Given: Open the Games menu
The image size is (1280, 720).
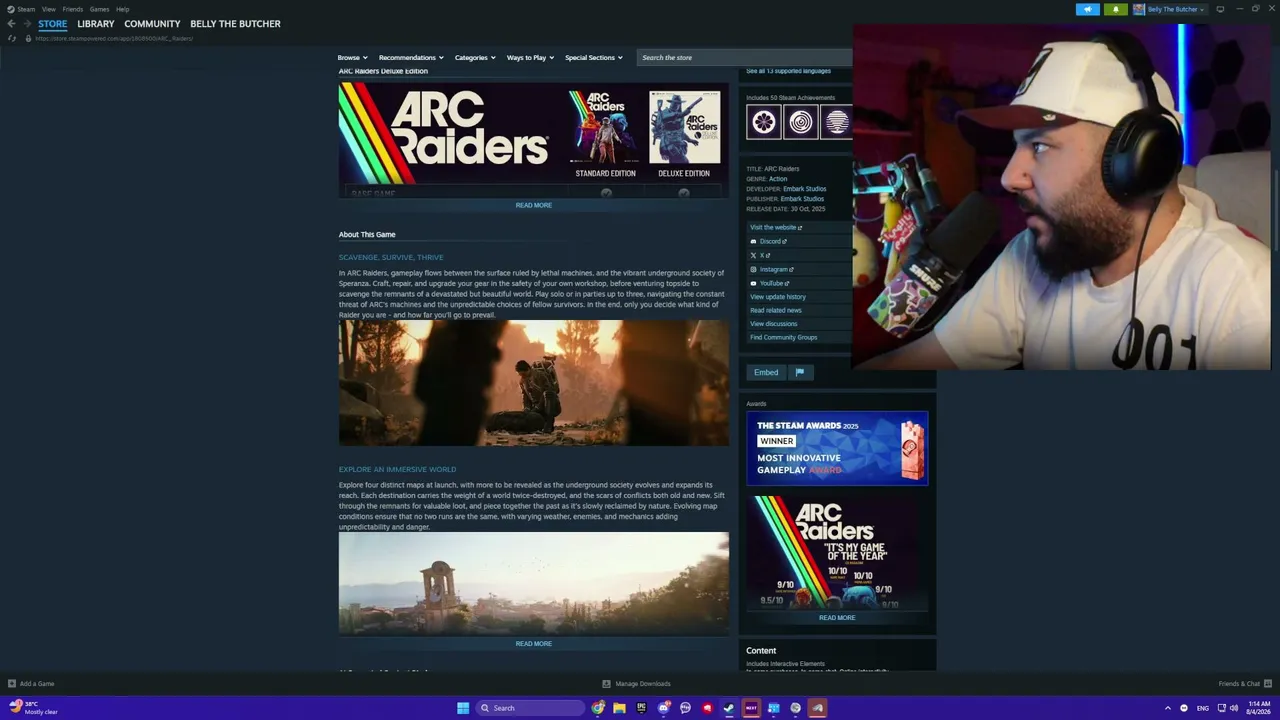Looking at the screenshot, I should point(99,9).
